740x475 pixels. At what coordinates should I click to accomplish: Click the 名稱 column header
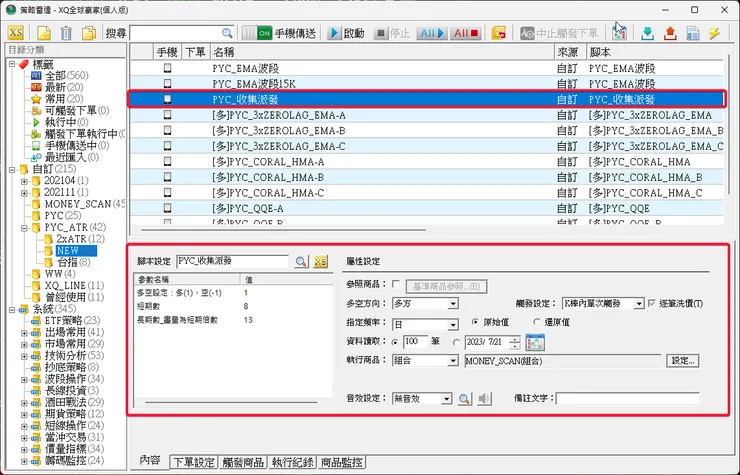tap(382, 52)
